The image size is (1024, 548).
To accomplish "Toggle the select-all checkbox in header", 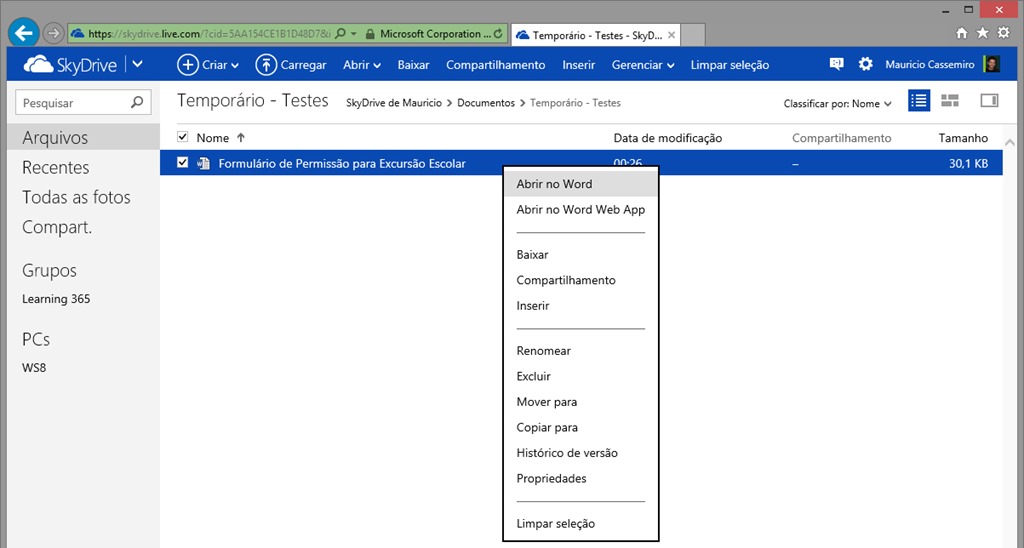I will point(182,137).
